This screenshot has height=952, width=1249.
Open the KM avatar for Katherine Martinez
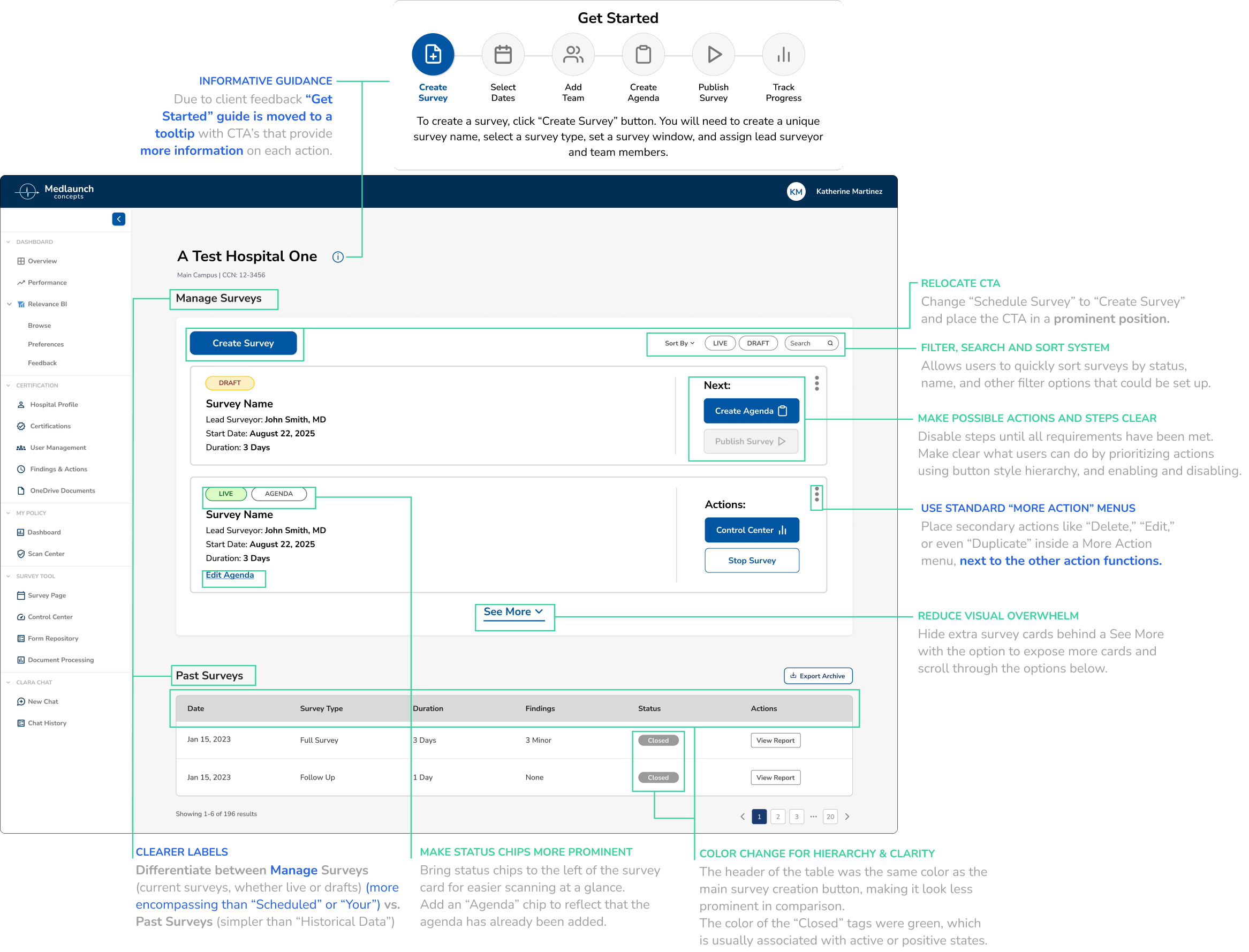click(x=797, y=192)
